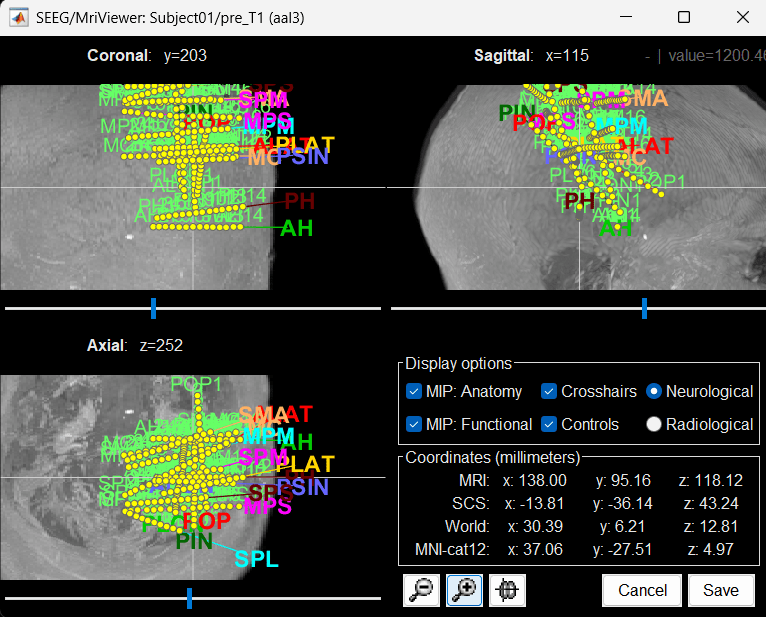Toggle the Controls checkbox

click(x=550, y=424)
